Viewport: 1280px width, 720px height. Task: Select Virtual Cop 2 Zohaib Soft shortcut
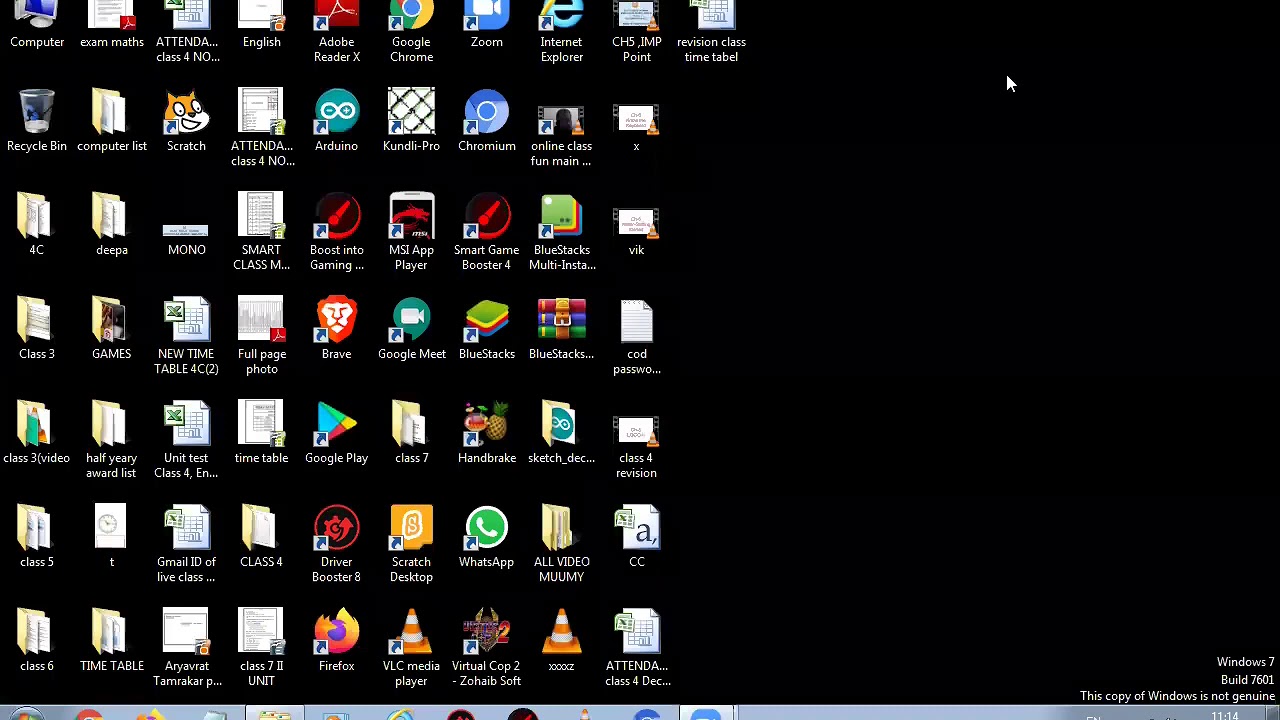click(x=486, y=648)
